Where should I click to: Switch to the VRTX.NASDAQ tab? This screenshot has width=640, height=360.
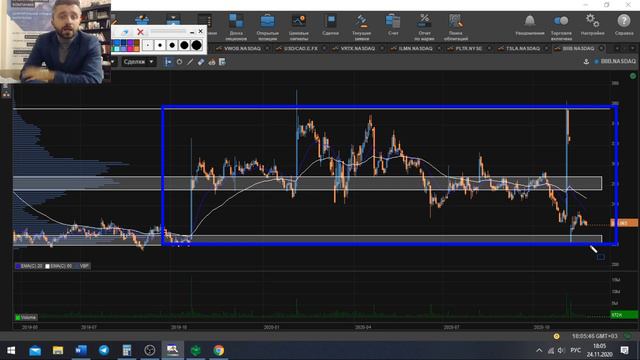358,49
